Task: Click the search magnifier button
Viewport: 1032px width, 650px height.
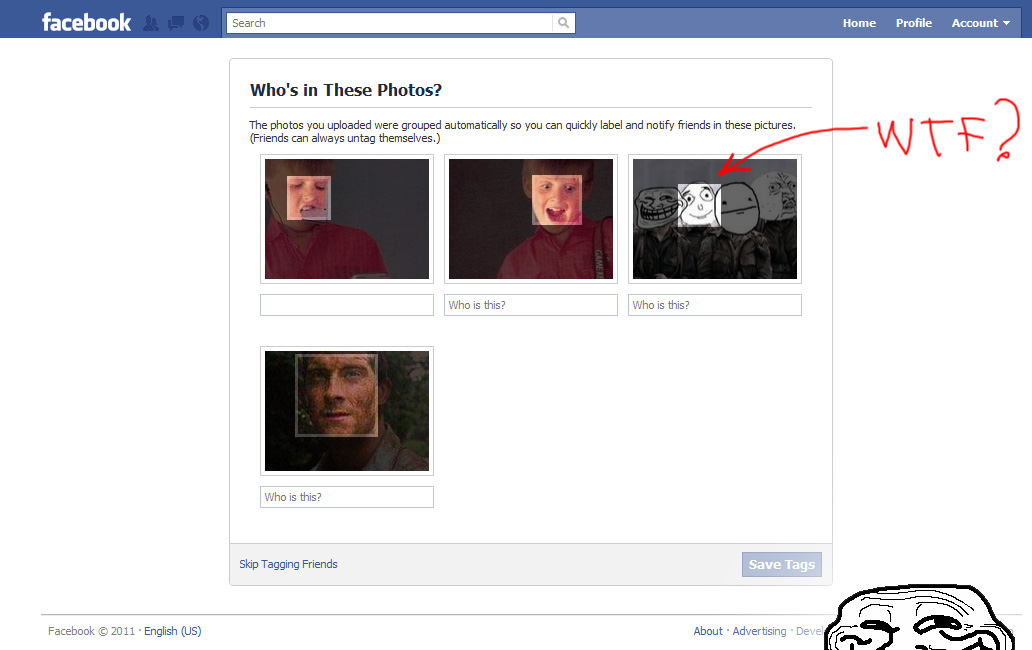Action: 563,23
